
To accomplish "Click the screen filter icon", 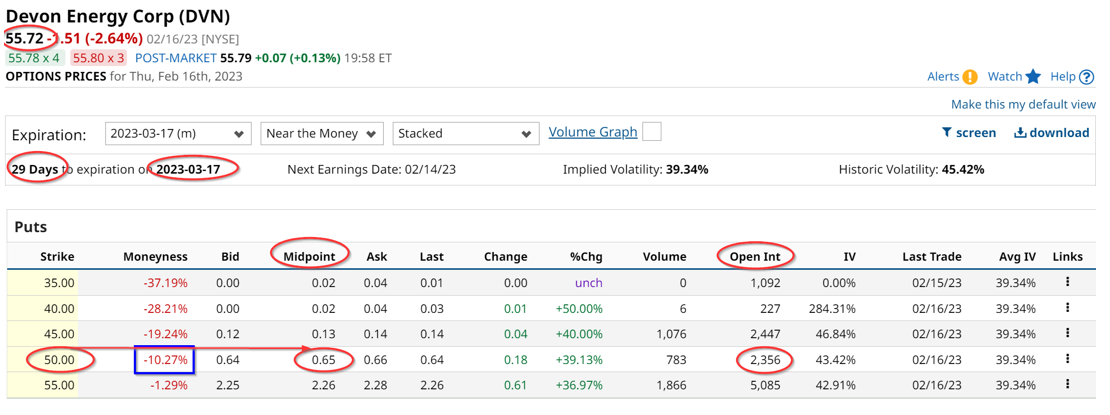I will click(947, 133).
